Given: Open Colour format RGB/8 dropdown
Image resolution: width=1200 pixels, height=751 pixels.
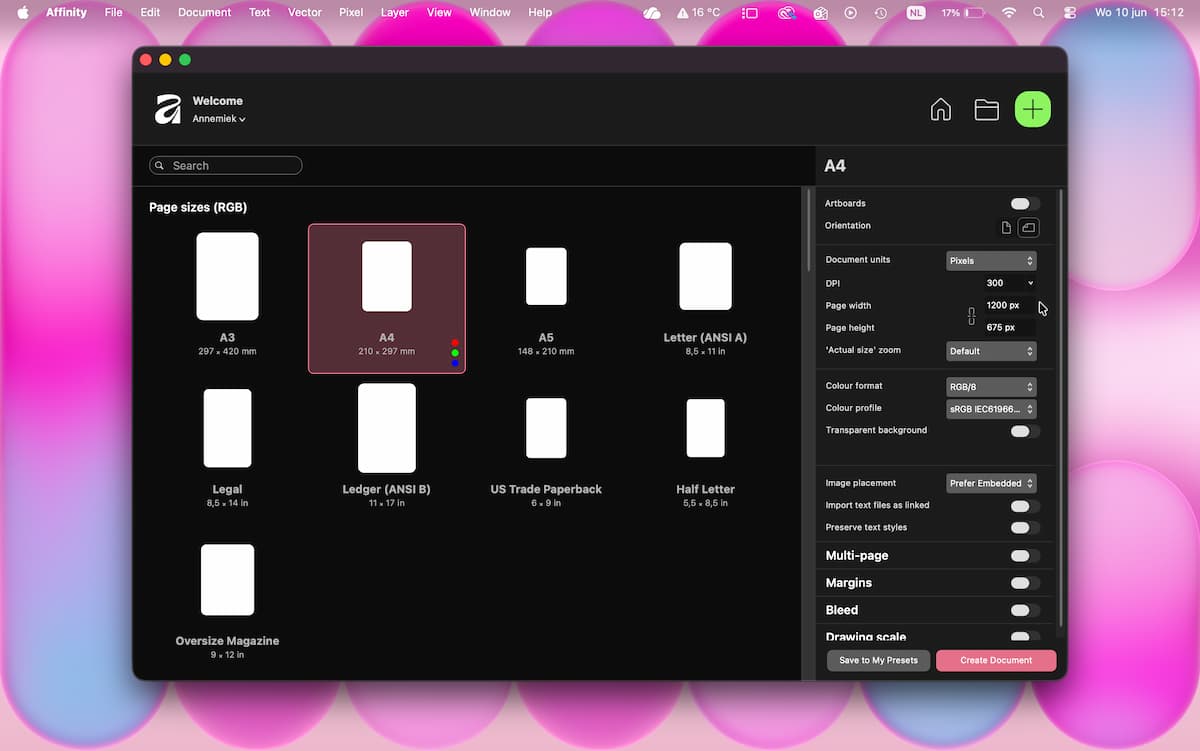Looking at the screenshot, I should [x=991, y=386].
